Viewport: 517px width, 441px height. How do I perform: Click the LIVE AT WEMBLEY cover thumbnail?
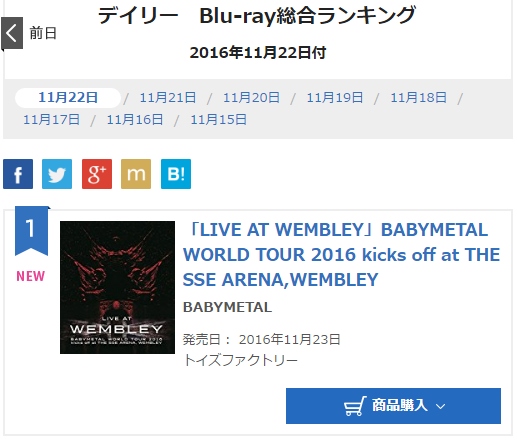coord(117,287)
